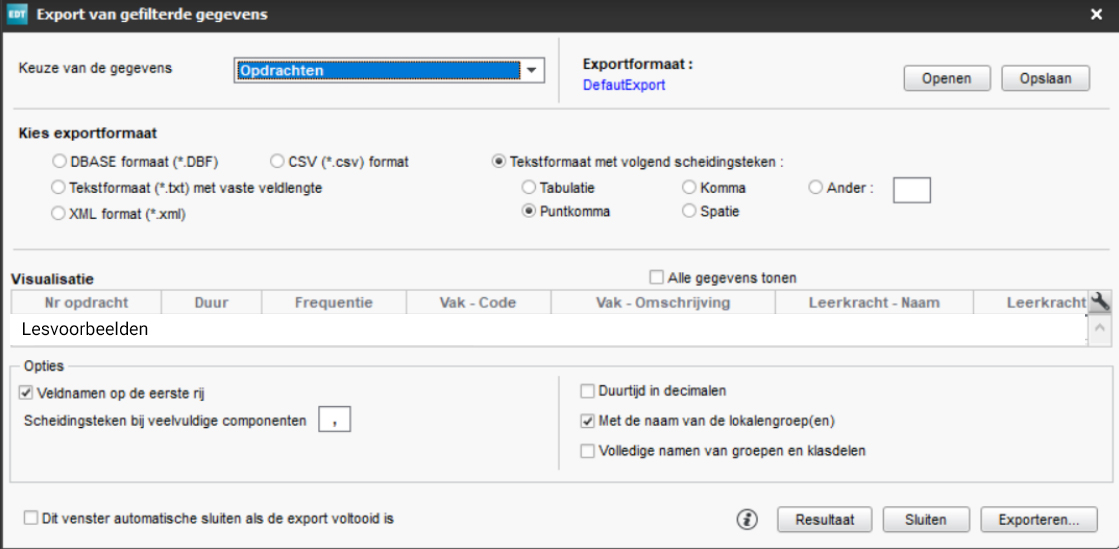Image resolution: width=1119 pixels, height=549 pixels.
Task: Click the visualisation list scrollbar up arrow
Action: 1098,327
